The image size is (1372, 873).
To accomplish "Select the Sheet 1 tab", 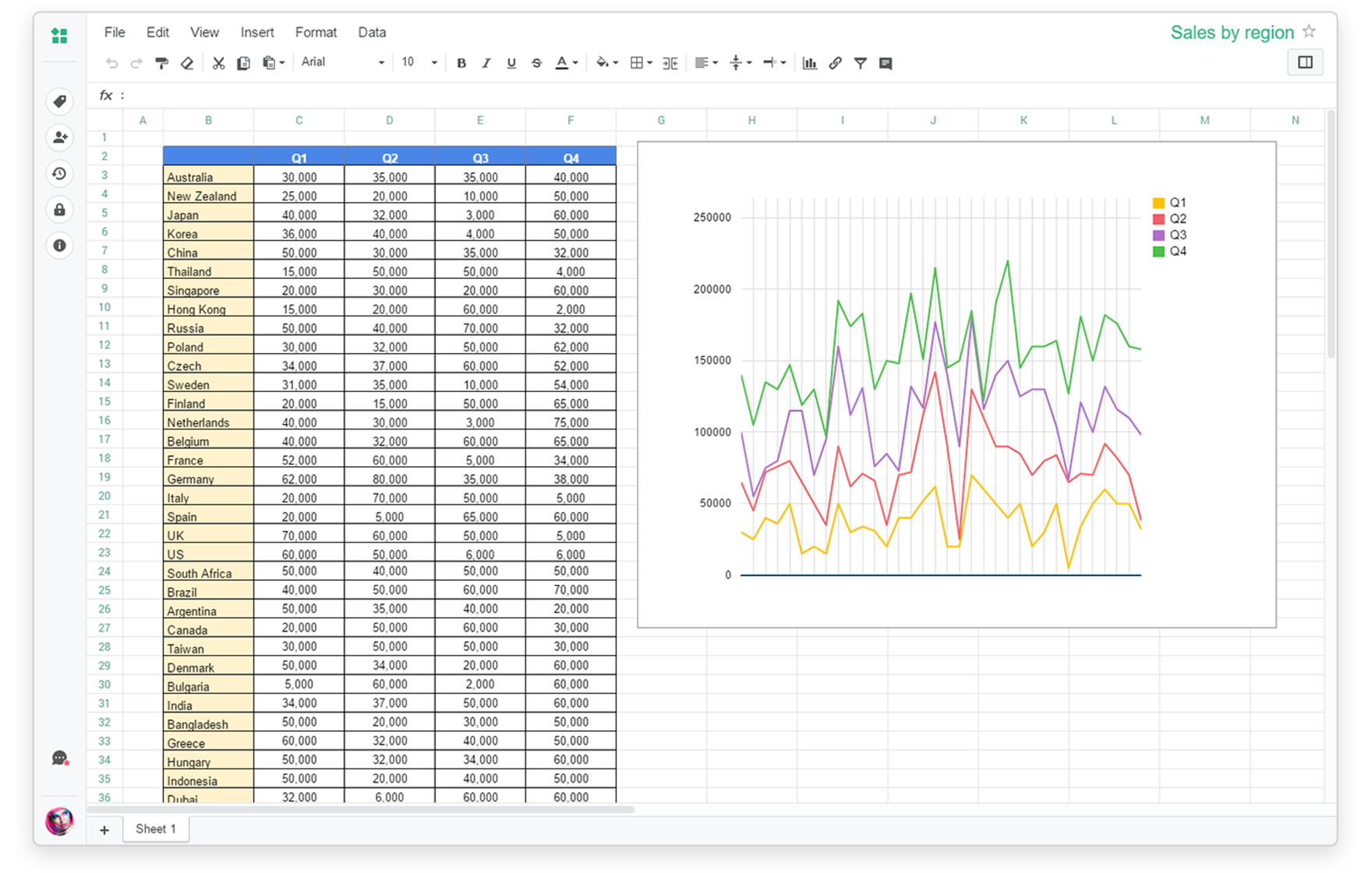I will tap(156, 829).
